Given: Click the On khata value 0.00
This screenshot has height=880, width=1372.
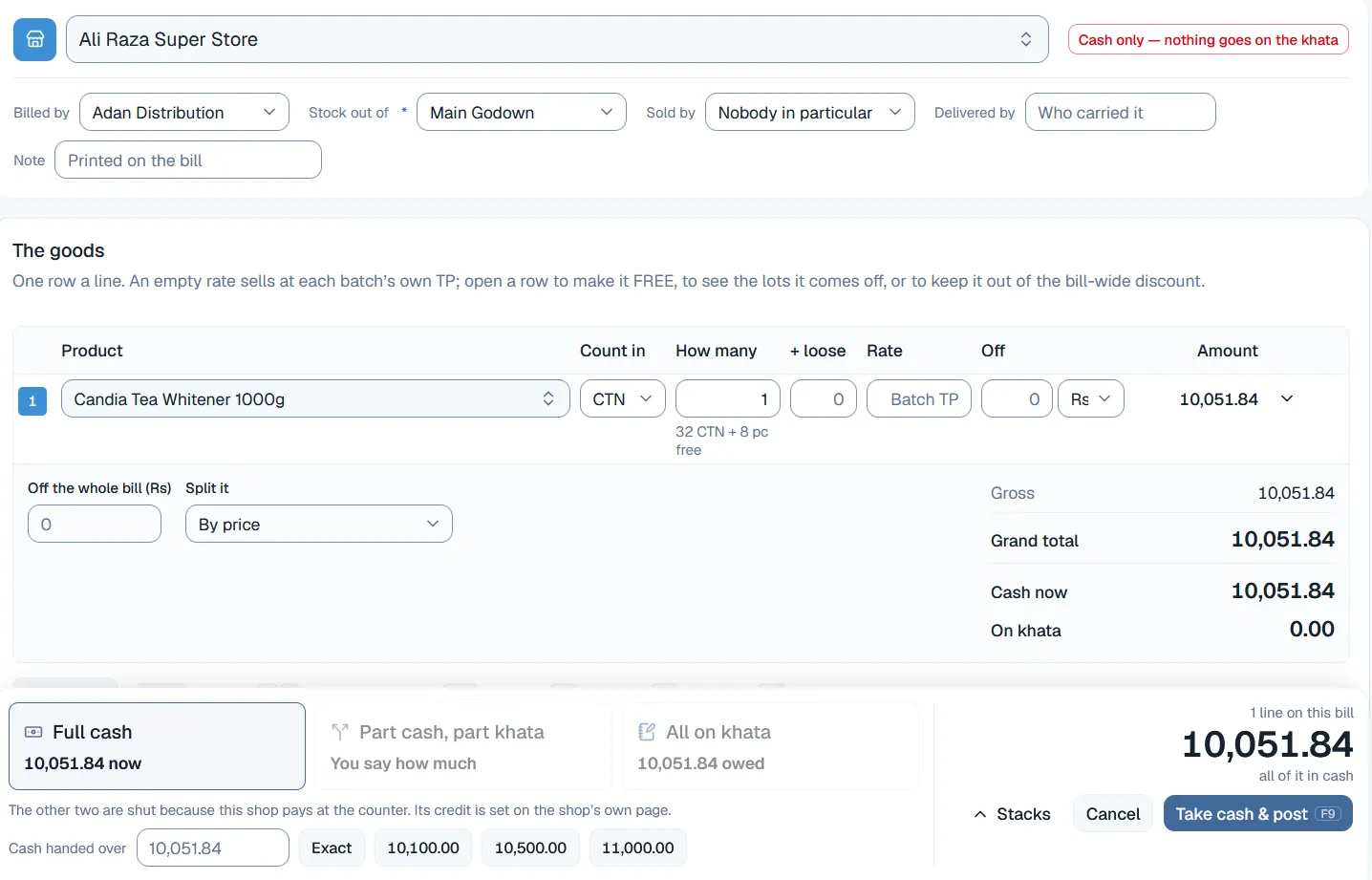Looking at the screenshot, I should tap(1312, 629).
